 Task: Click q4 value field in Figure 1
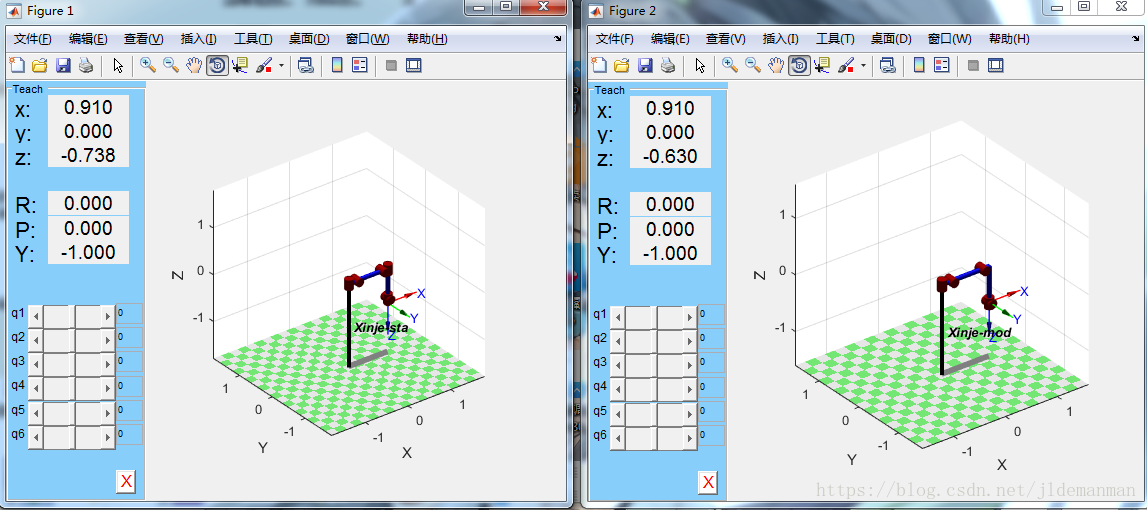[x=129, y=386]
